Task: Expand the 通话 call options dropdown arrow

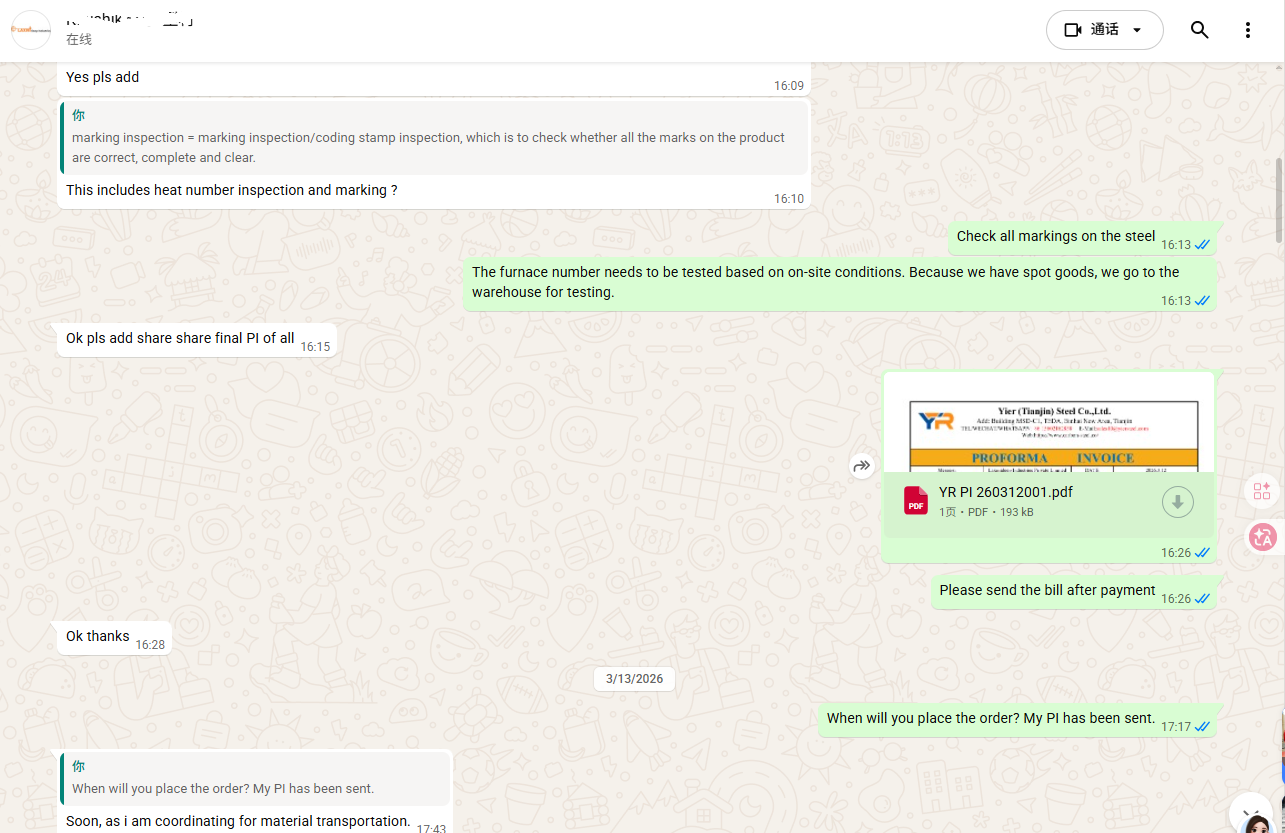Action: coord(1137,30)
